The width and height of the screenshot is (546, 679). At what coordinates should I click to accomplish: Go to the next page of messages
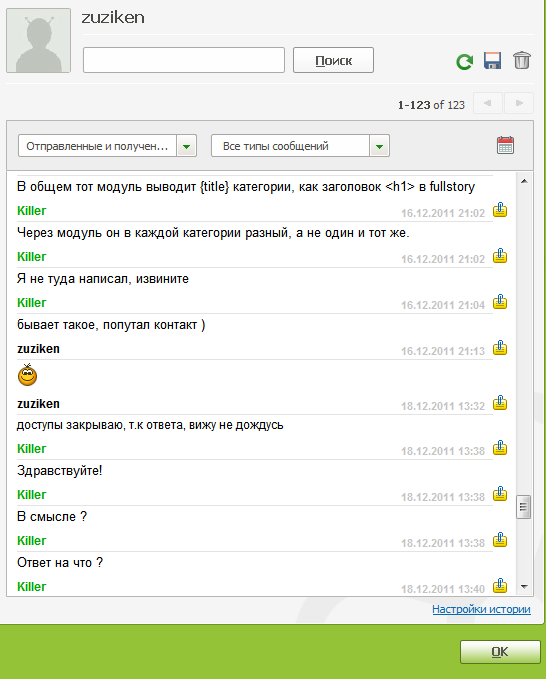point(519,103)
